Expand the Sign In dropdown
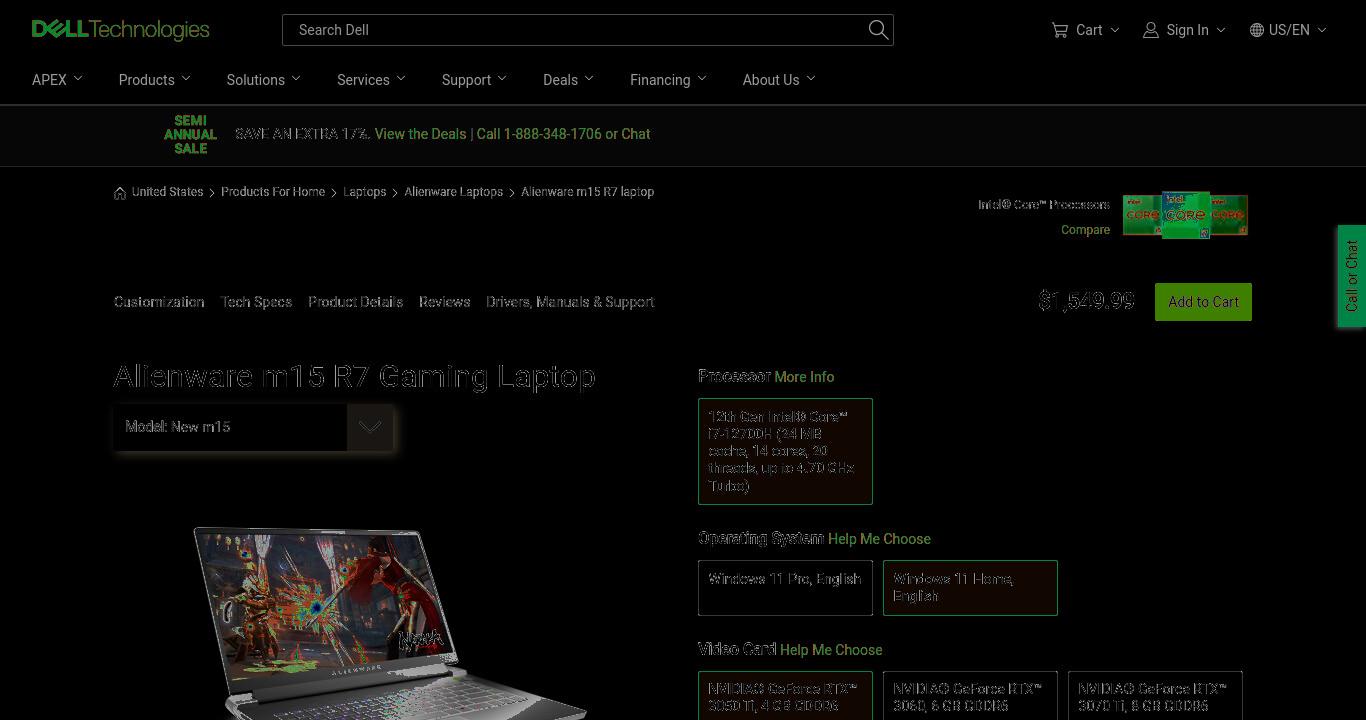This screenshot has height=720, width=1366. coord(1184,30)
